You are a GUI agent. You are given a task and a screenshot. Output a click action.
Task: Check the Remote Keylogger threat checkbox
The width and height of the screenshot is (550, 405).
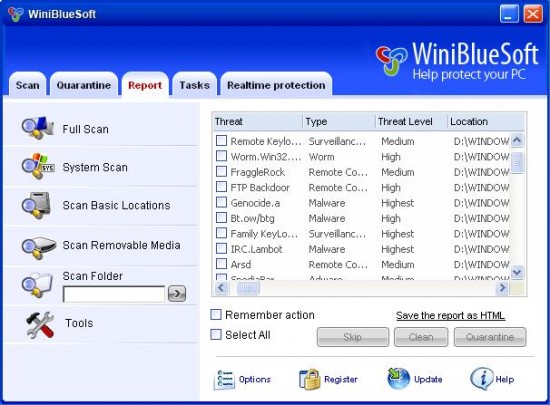[221, 141]
